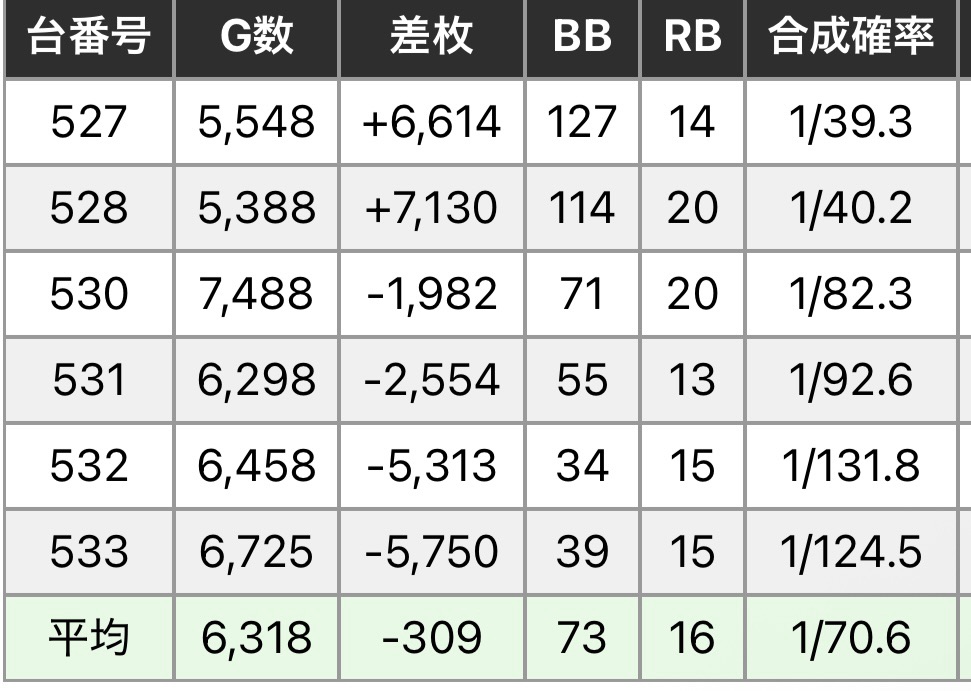
Task: Click machine number 533
Action: coord(88,552)
